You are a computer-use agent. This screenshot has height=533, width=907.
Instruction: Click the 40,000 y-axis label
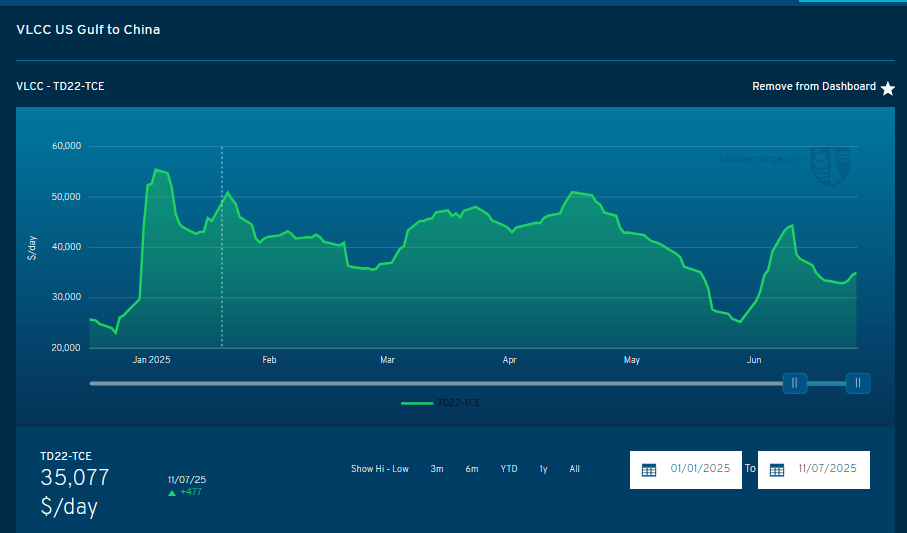coord(67,247)
